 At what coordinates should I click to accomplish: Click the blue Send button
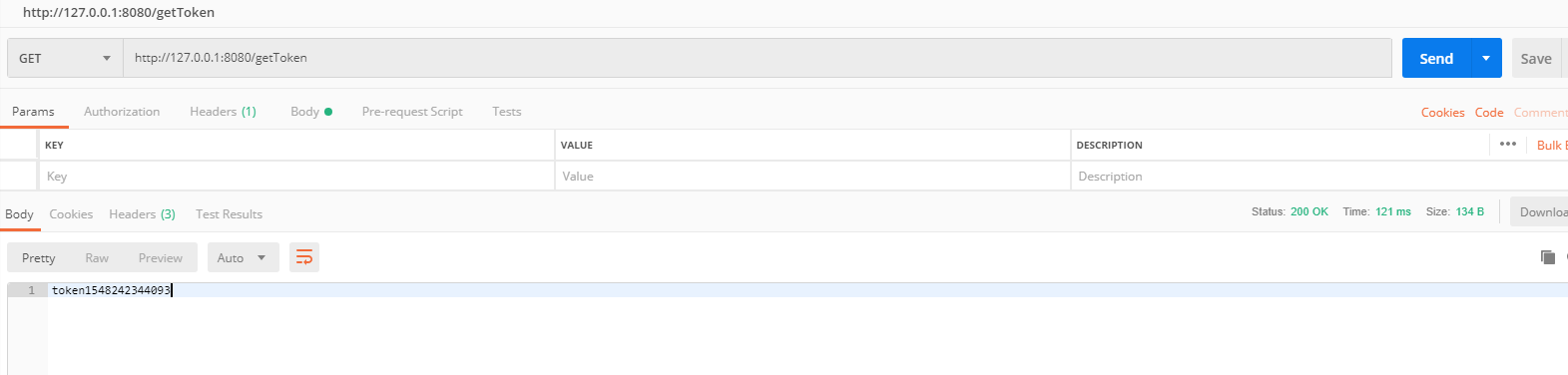pyautogui.click(x=1436, y=58)
